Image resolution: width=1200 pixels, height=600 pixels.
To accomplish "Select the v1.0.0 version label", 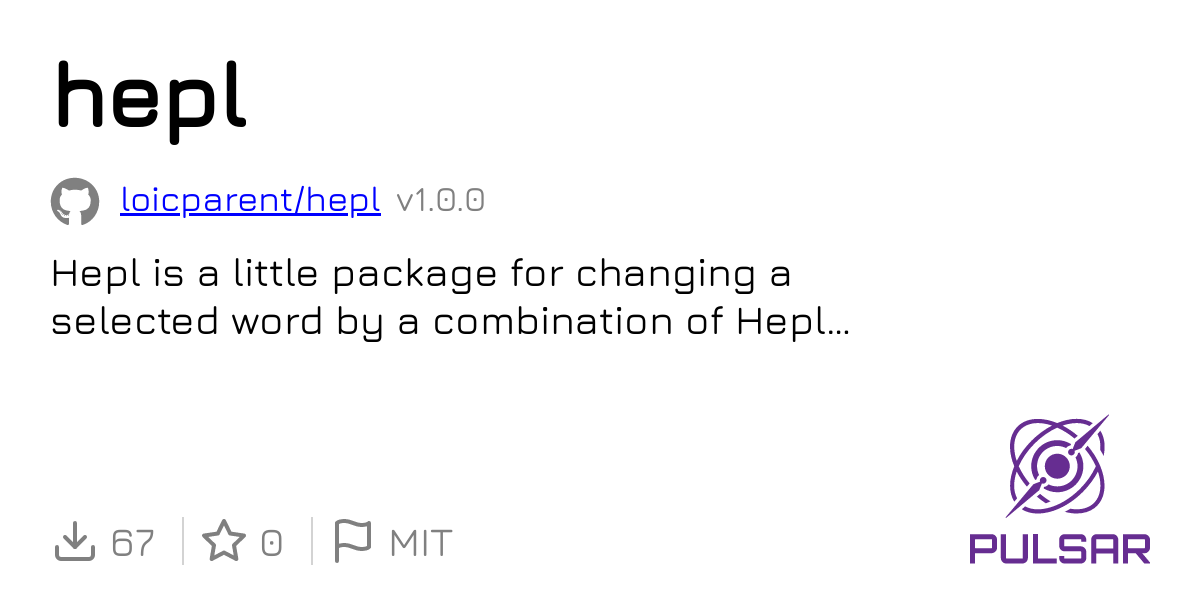I will 441,201.
